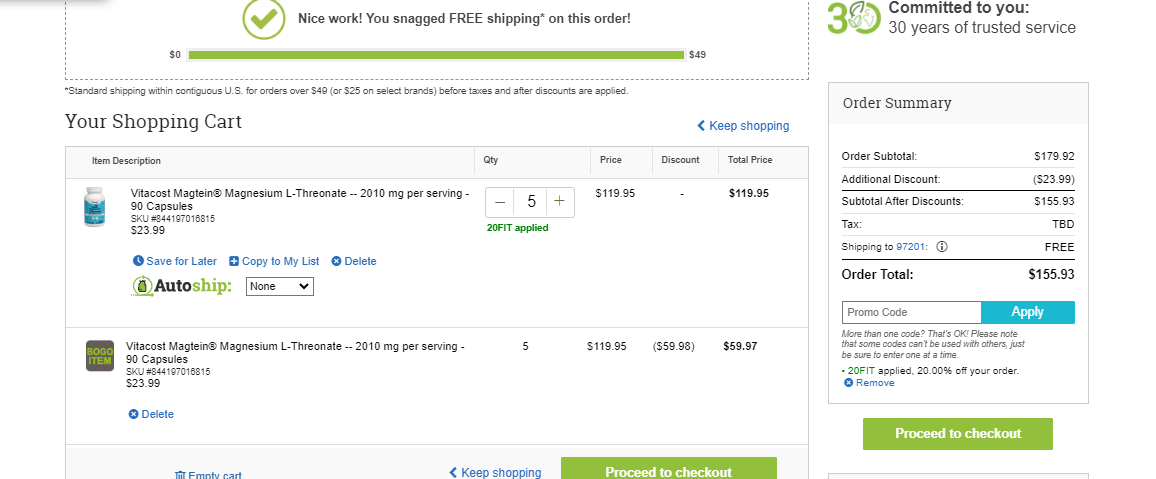Decrease quantity with the minus button
This screenshot has width=1156, height=479.
[501, 201]
